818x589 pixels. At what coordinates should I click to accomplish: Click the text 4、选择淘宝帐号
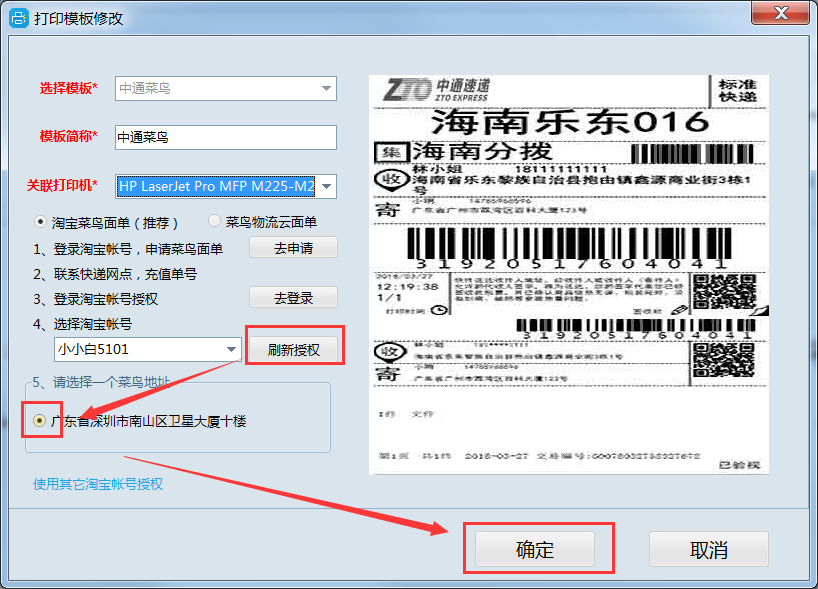(x=82, y=324)
